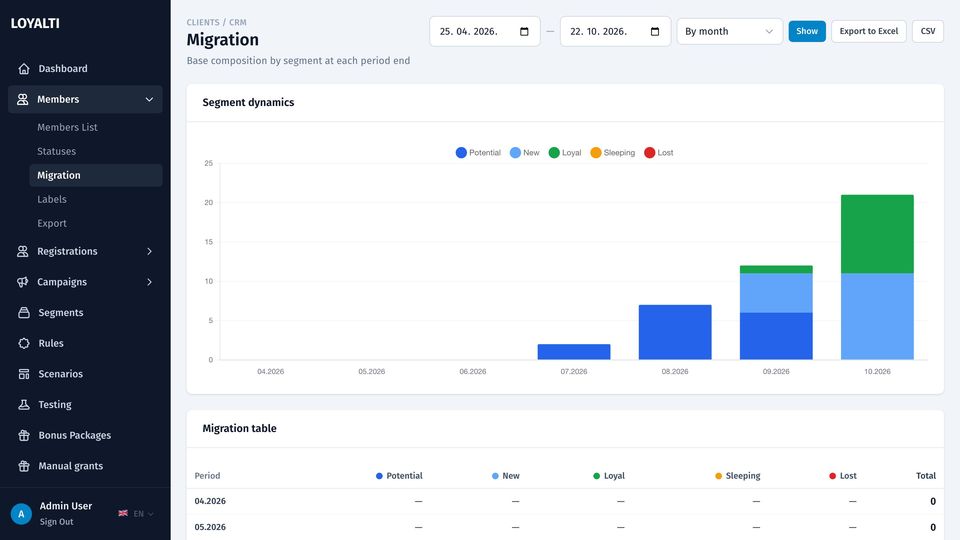Image resolution: width=960 pixels, height=540 pixels.
Task: Click the LOYALTI logo
Action: pos(35,23)
